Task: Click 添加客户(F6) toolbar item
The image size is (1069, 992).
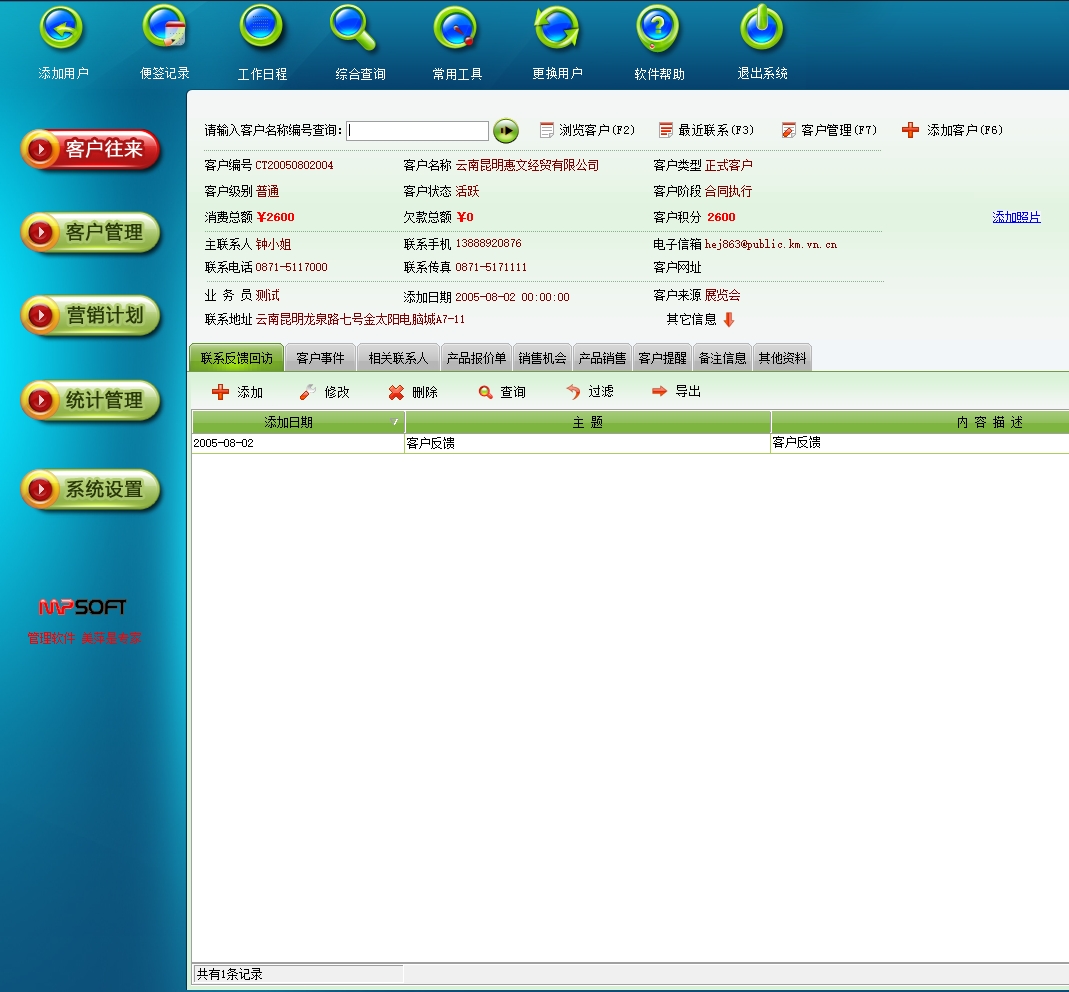Action: point(953,130)
